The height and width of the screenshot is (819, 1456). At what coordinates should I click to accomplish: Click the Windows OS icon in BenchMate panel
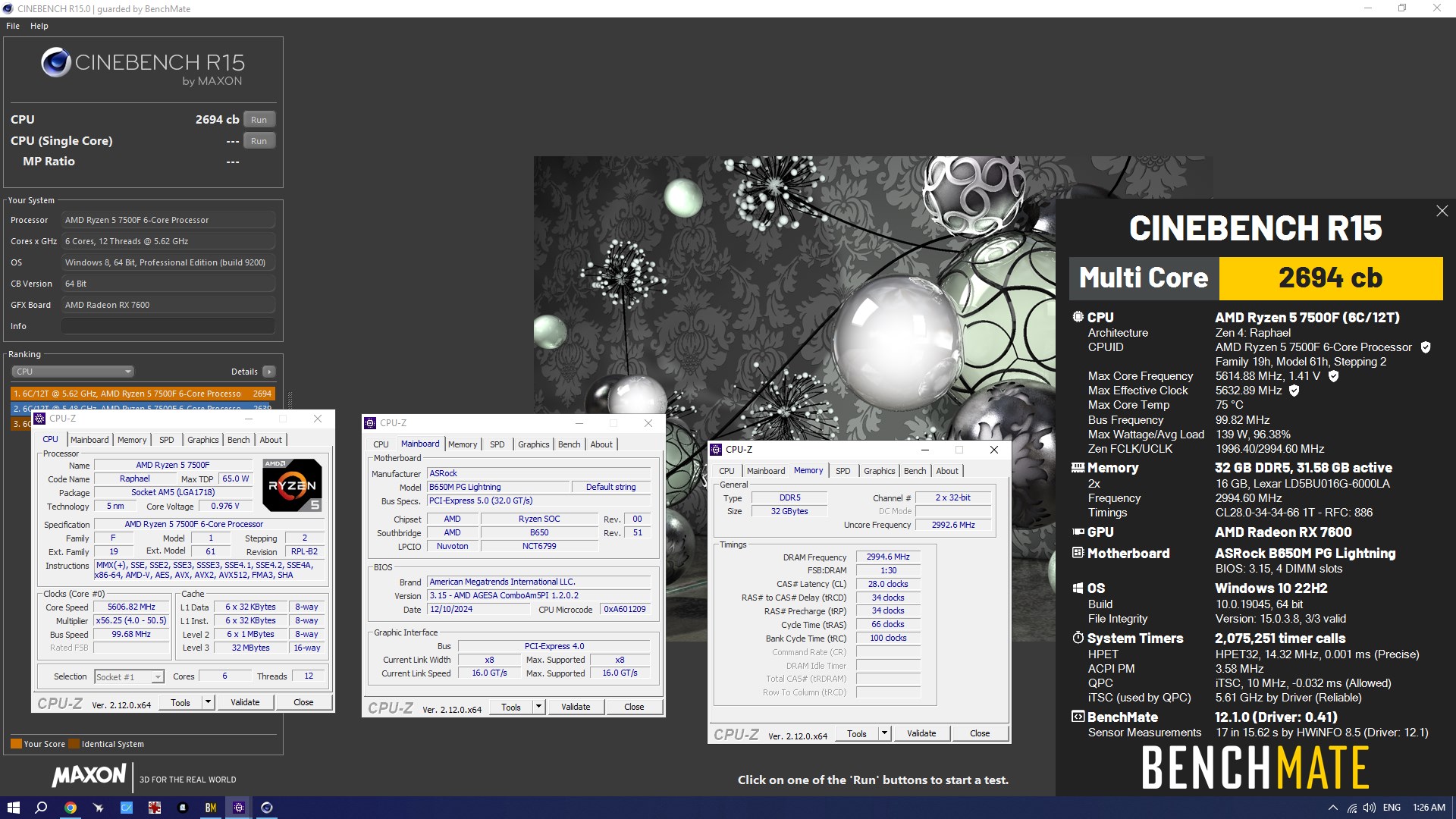[1078, 588]
